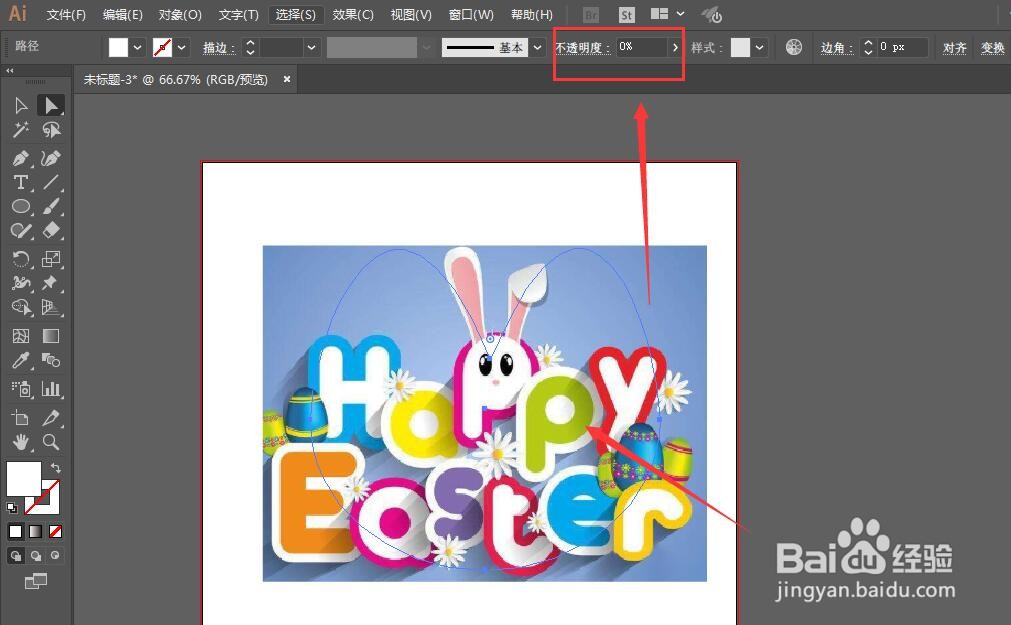Select the Column Graph tool

pyautogui.click(x=51, y=388)
